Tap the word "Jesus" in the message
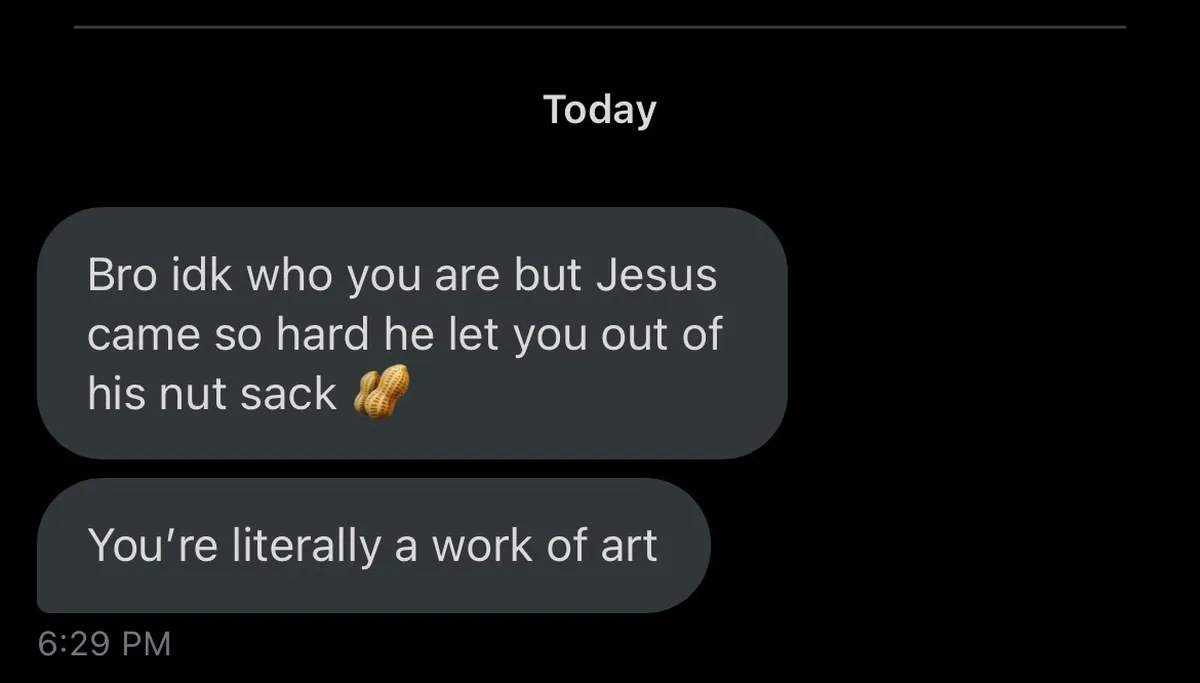Screen dimensions: 1200x683 656,276
